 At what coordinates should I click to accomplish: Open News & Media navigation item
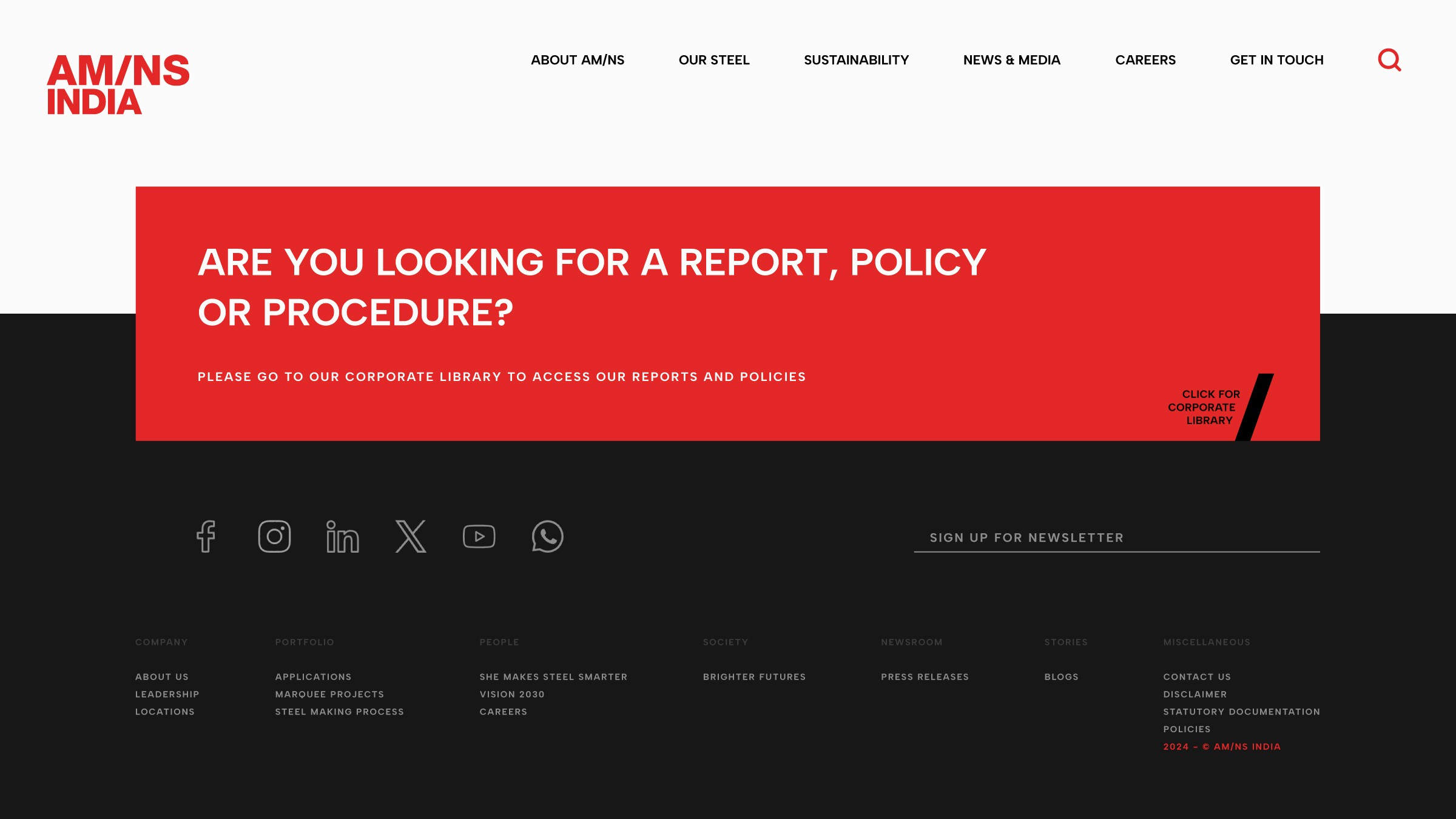point(1011,60)
